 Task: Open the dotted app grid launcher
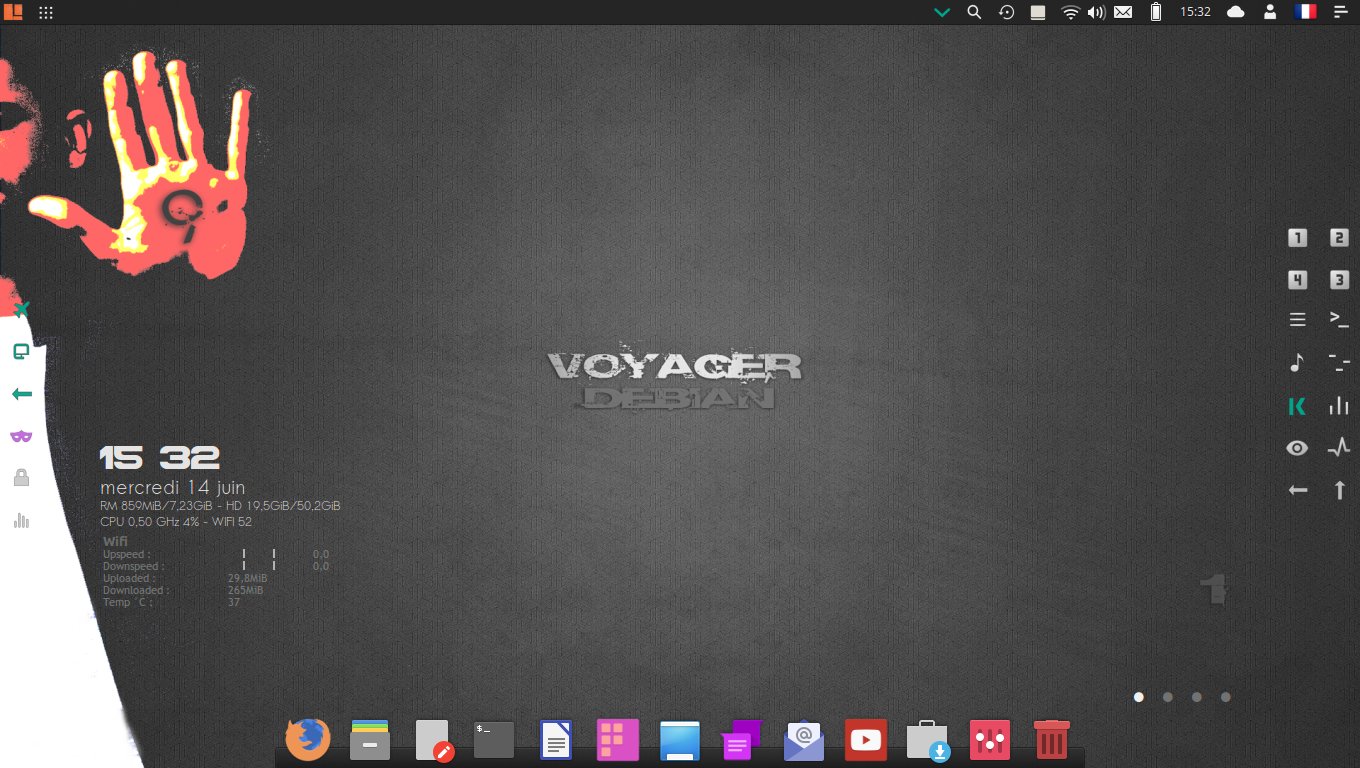[x=46, y=12]
